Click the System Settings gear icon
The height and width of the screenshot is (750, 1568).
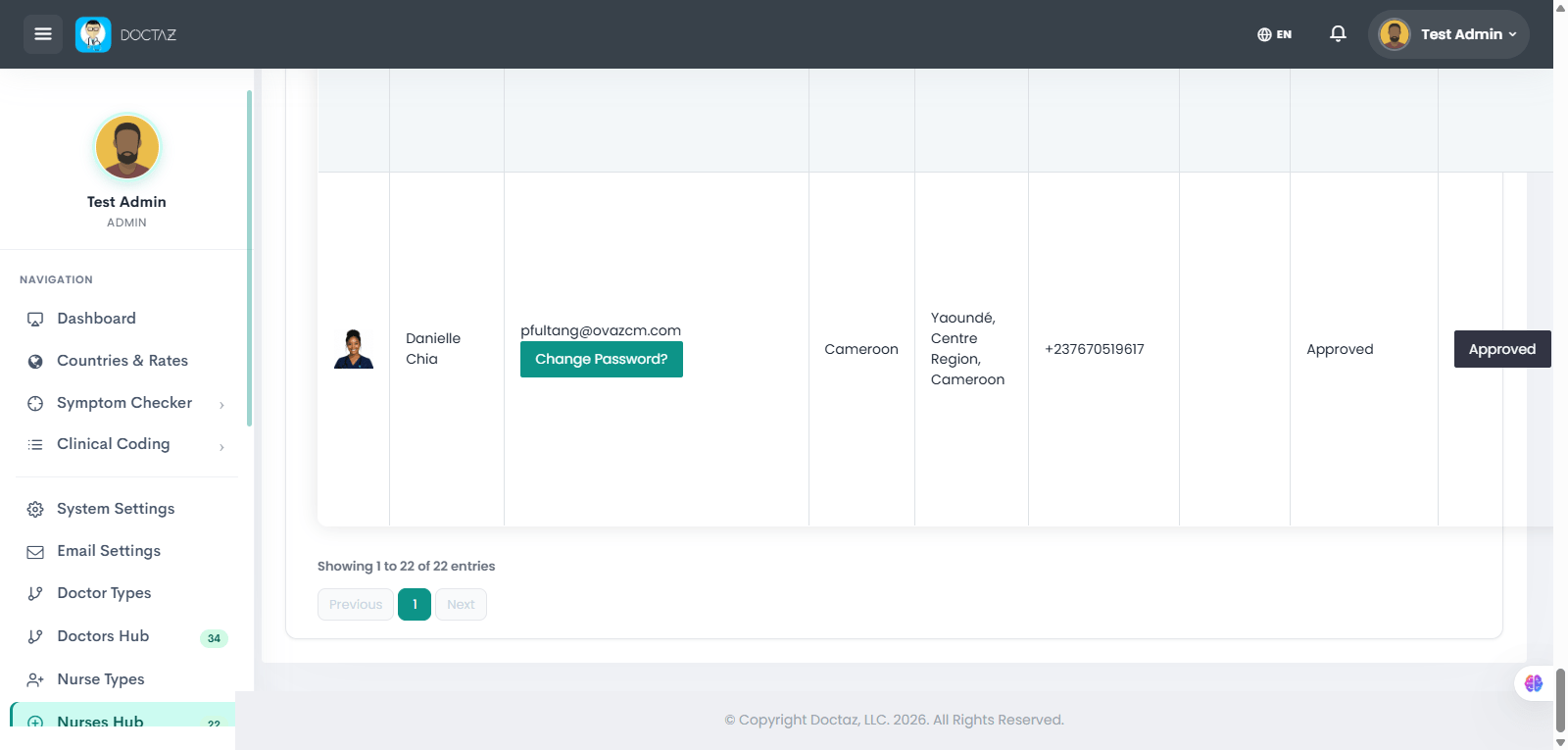[35, 510]
